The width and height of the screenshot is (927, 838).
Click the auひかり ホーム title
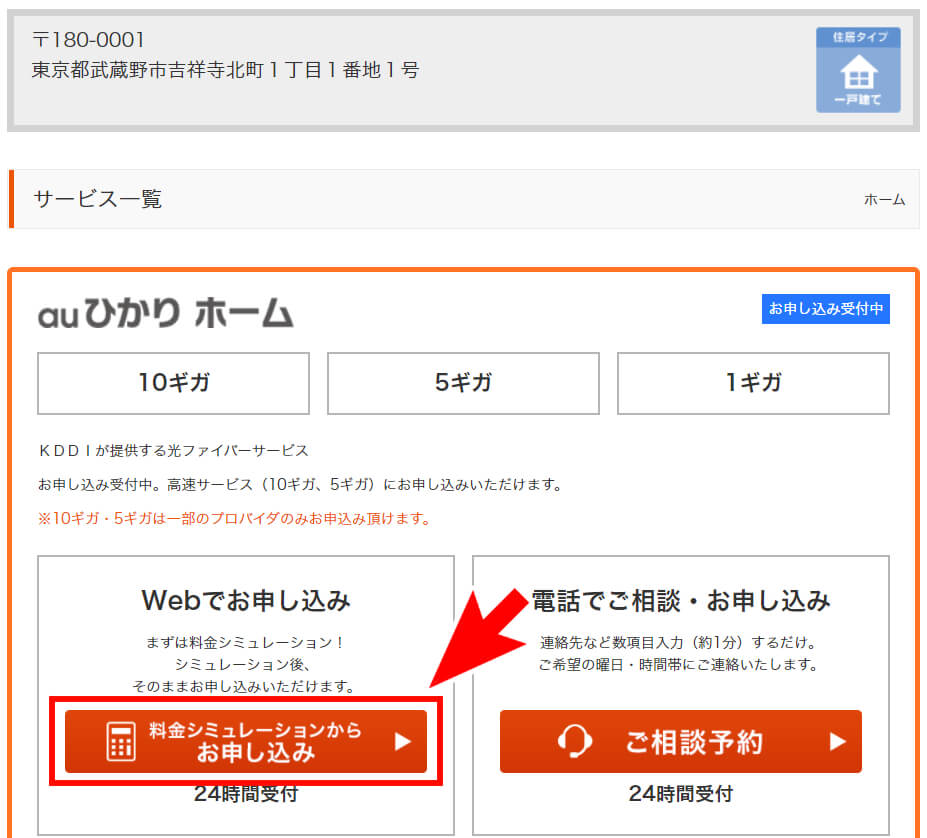pos(166,312)
